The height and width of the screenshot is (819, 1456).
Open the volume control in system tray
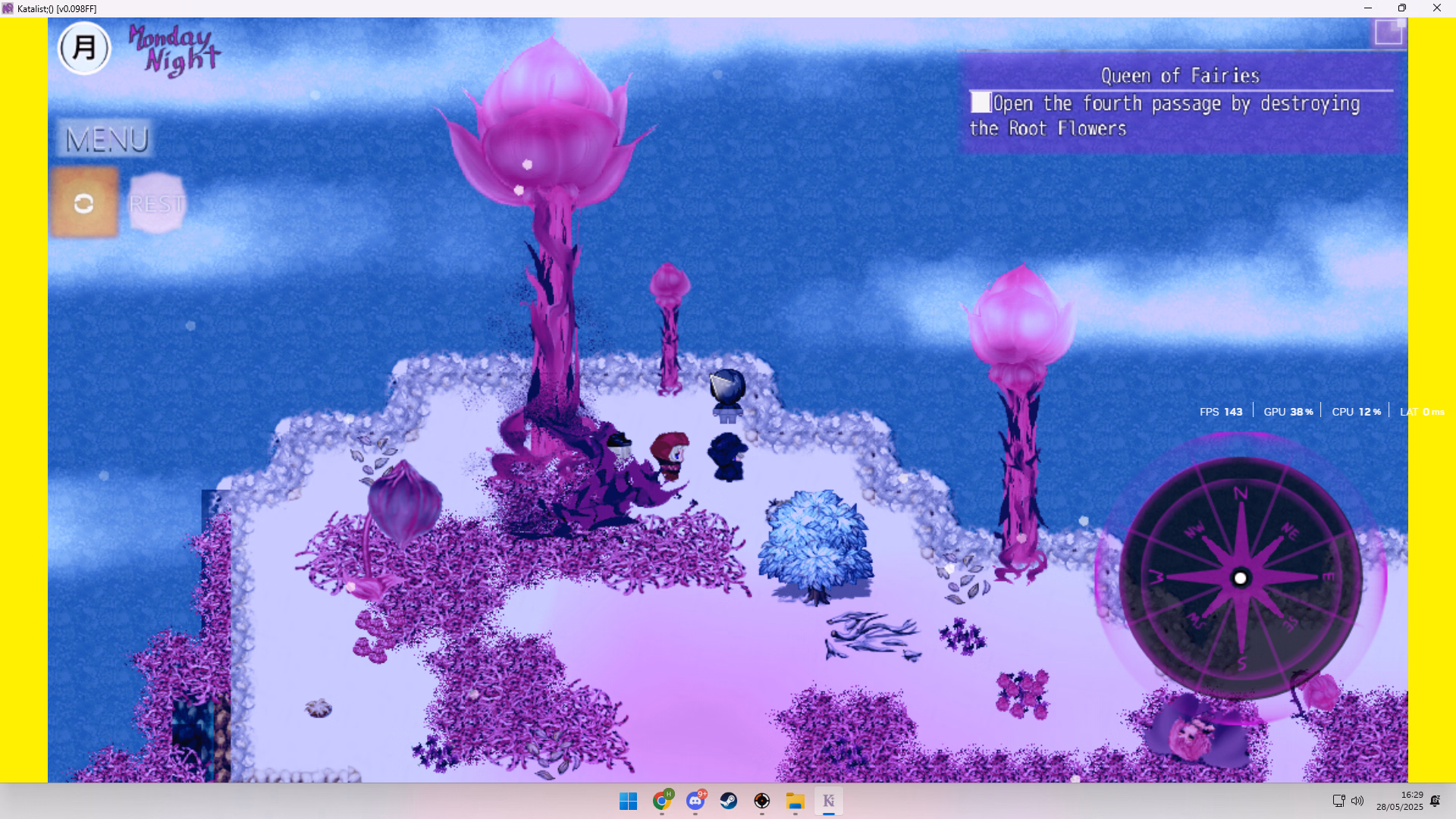[x=1357, y=801]
